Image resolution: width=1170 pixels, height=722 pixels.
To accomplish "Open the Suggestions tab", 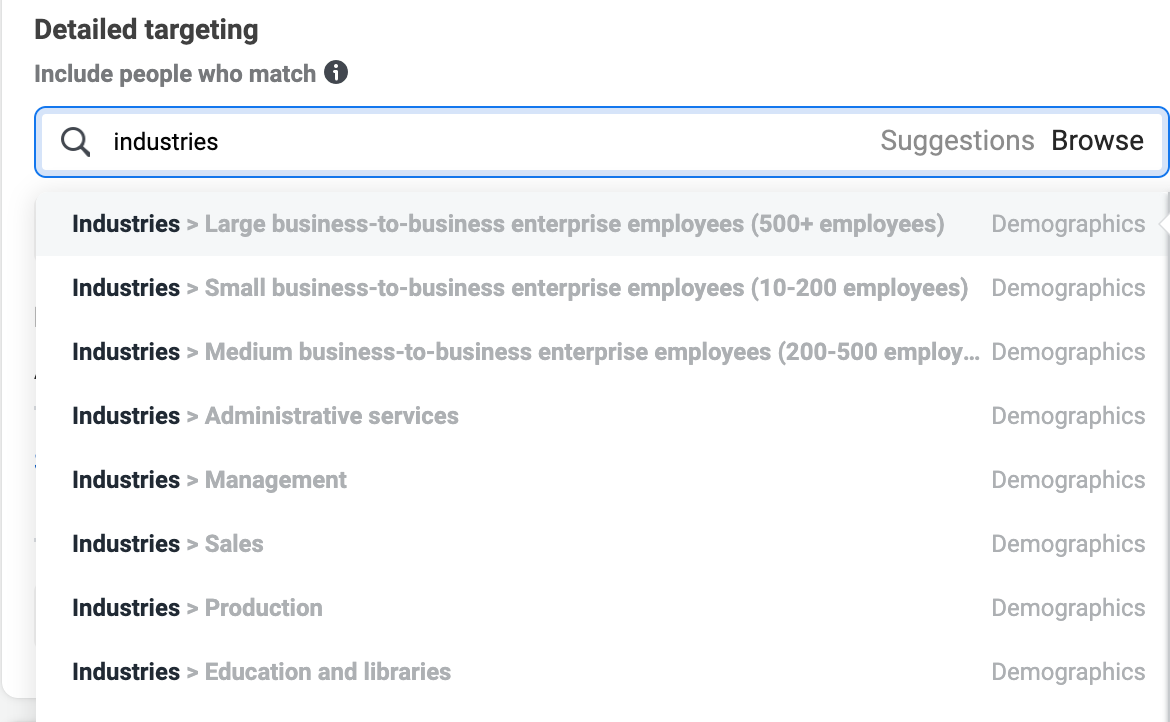I will point(957,141).
